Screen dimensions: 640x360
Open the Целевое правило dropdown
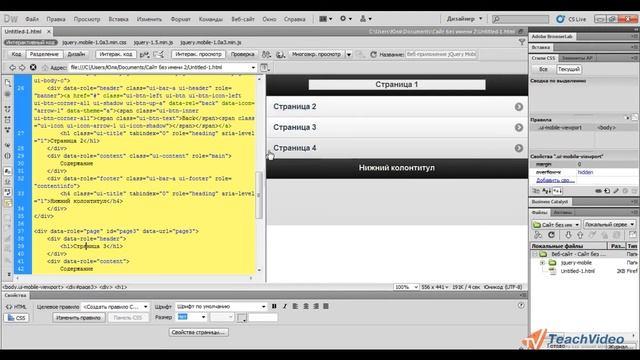click(116, 307)
